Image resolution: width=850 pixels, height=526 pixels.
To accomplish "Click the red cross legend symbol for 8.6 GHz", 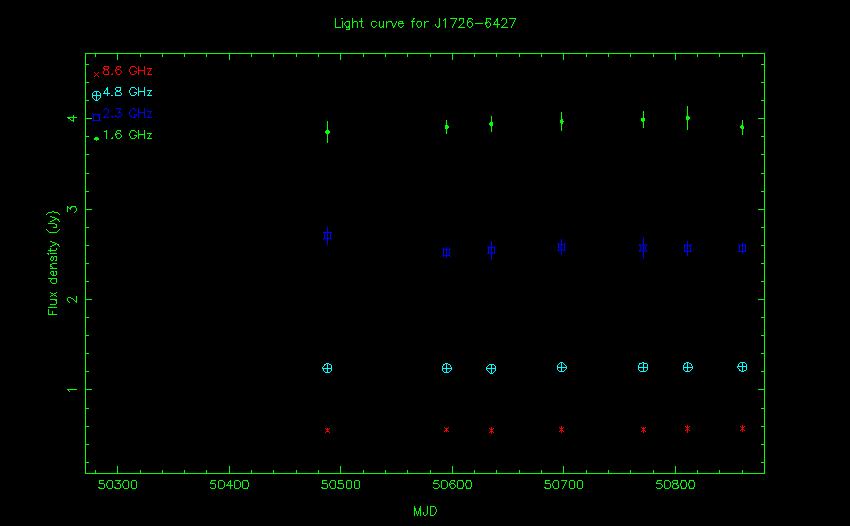I will click(96, 74).
